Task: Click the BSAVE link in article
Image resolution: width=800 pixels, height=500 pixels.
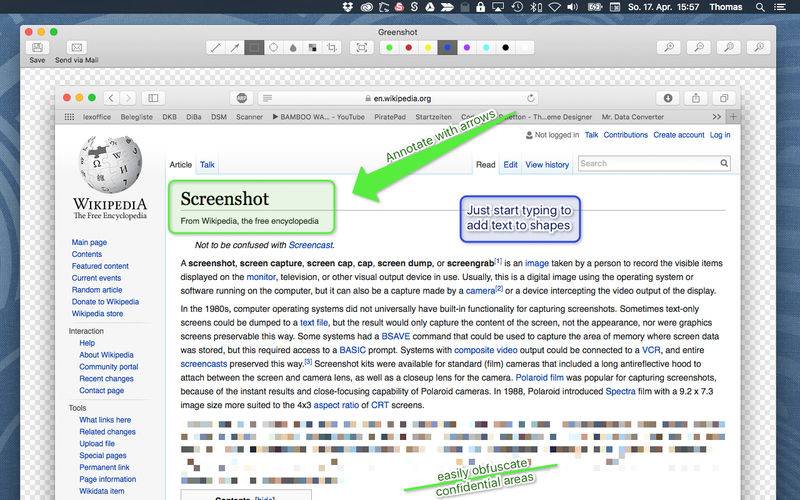Action: 395,336
